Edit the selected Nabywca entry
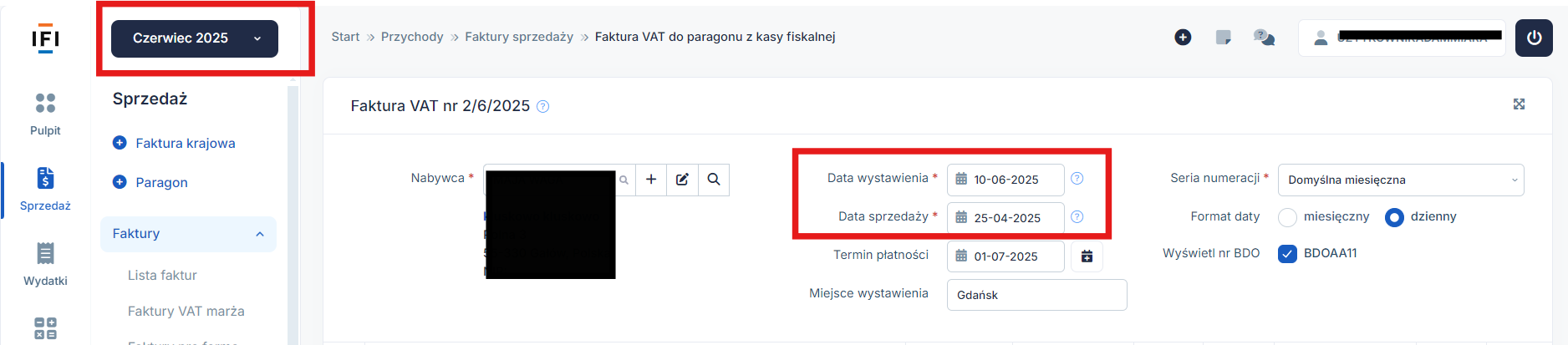 pos(682,180)
